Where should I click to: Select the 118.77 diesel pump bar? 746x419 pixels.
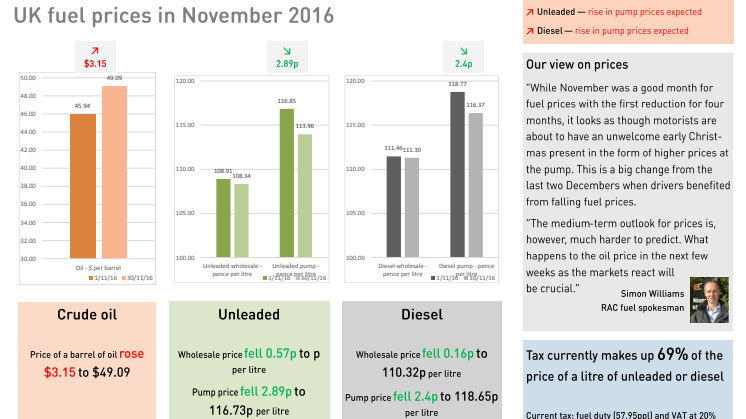click(x=457, y=175)
